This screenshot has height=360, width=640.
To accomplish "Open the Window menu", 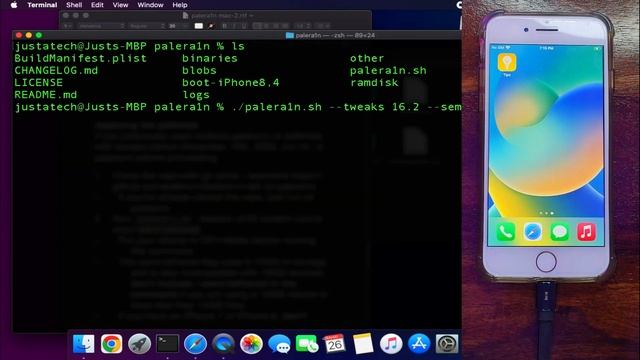I will 150,5.
